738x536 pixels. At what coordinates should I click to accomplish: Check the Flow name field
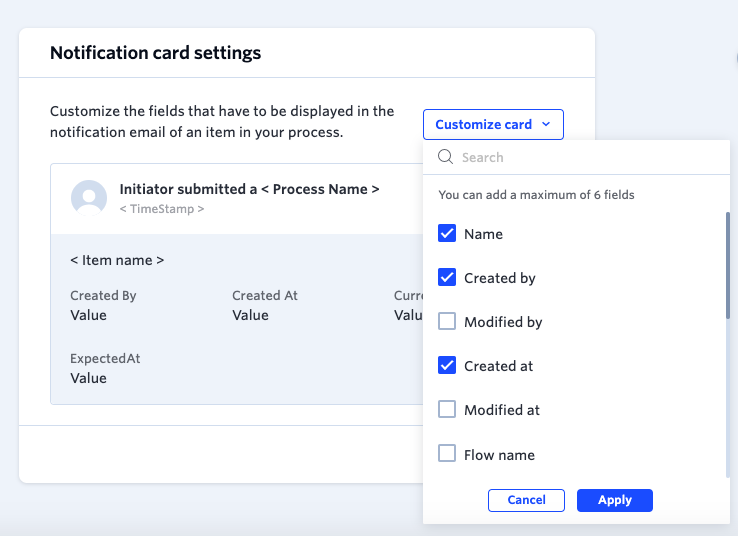tap(447, 454)
